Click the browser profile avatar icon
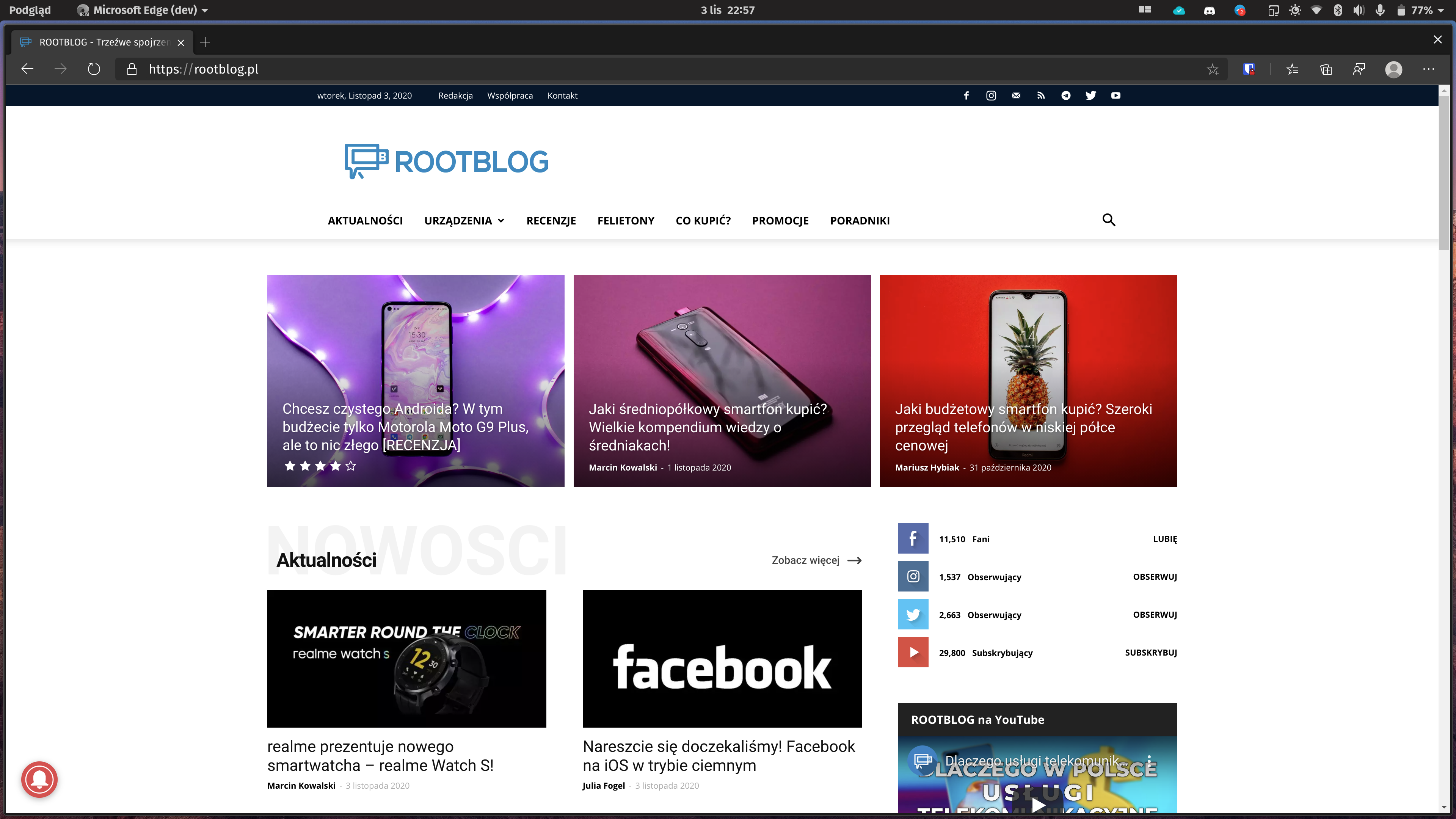Viewport: 1456px width, 819px height. point(1395,69)
